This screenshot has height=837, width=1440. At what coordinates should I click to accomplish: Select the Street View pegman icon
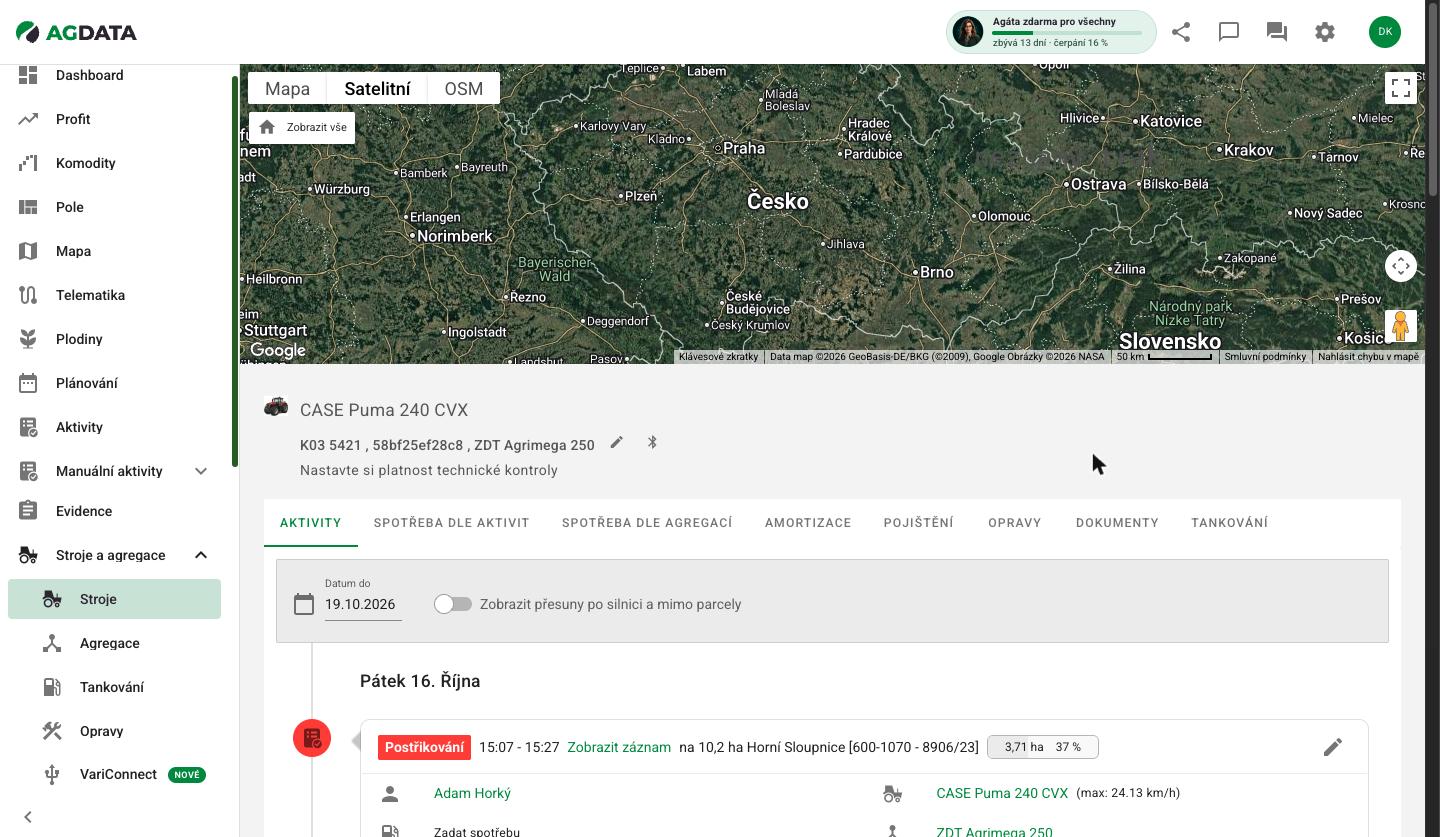tap(1401, 326)
